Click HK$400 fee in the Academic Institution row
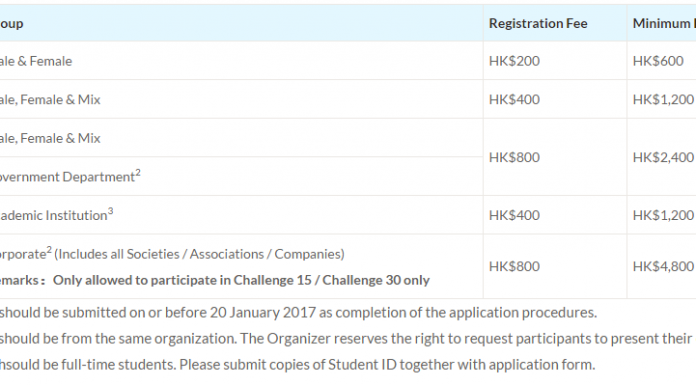The height and width of the screenshot is (385, 696). tap(514, 215)
